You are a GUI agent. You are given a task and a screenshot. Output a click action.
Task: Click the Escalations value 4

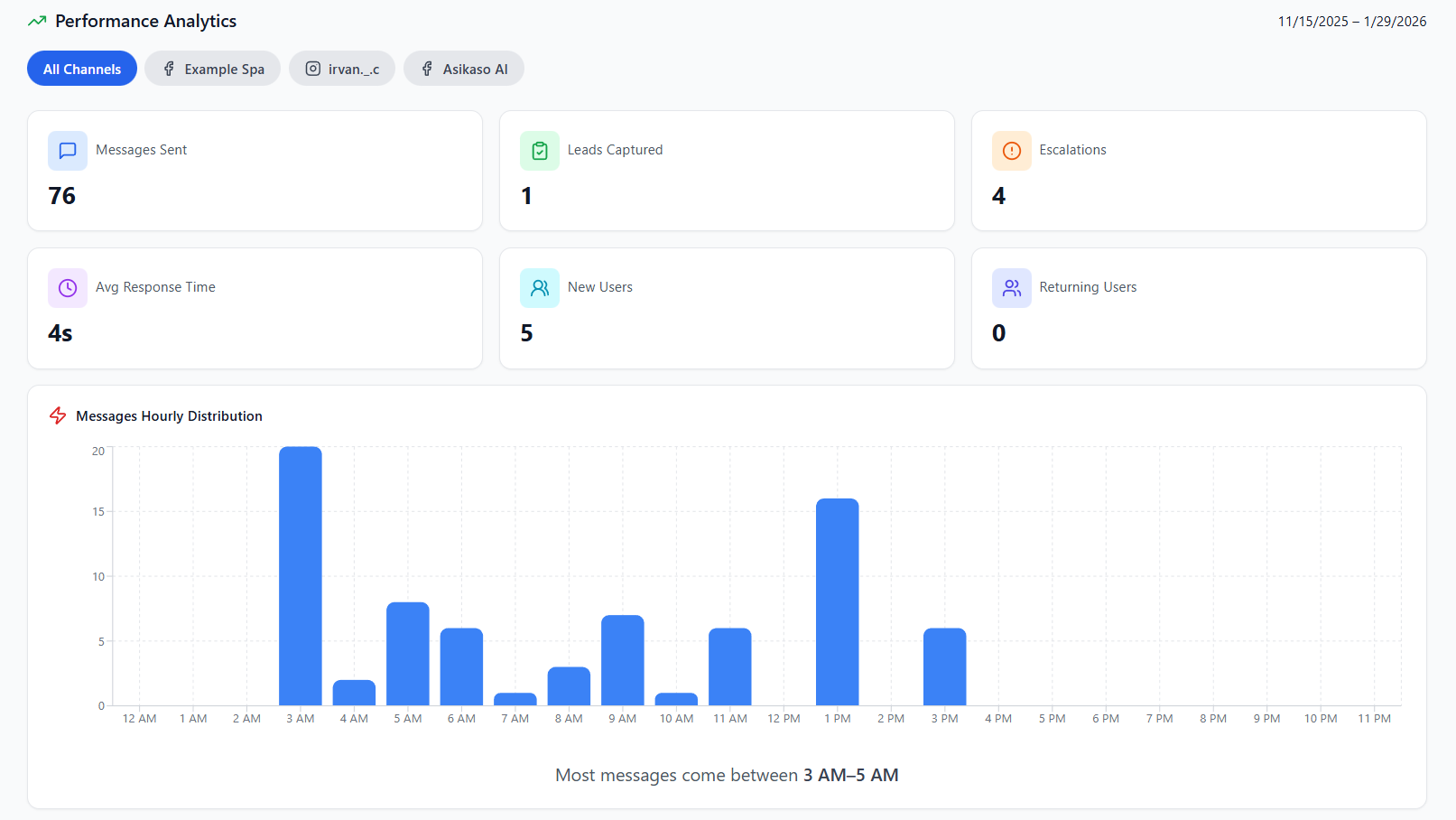(998, 196)
